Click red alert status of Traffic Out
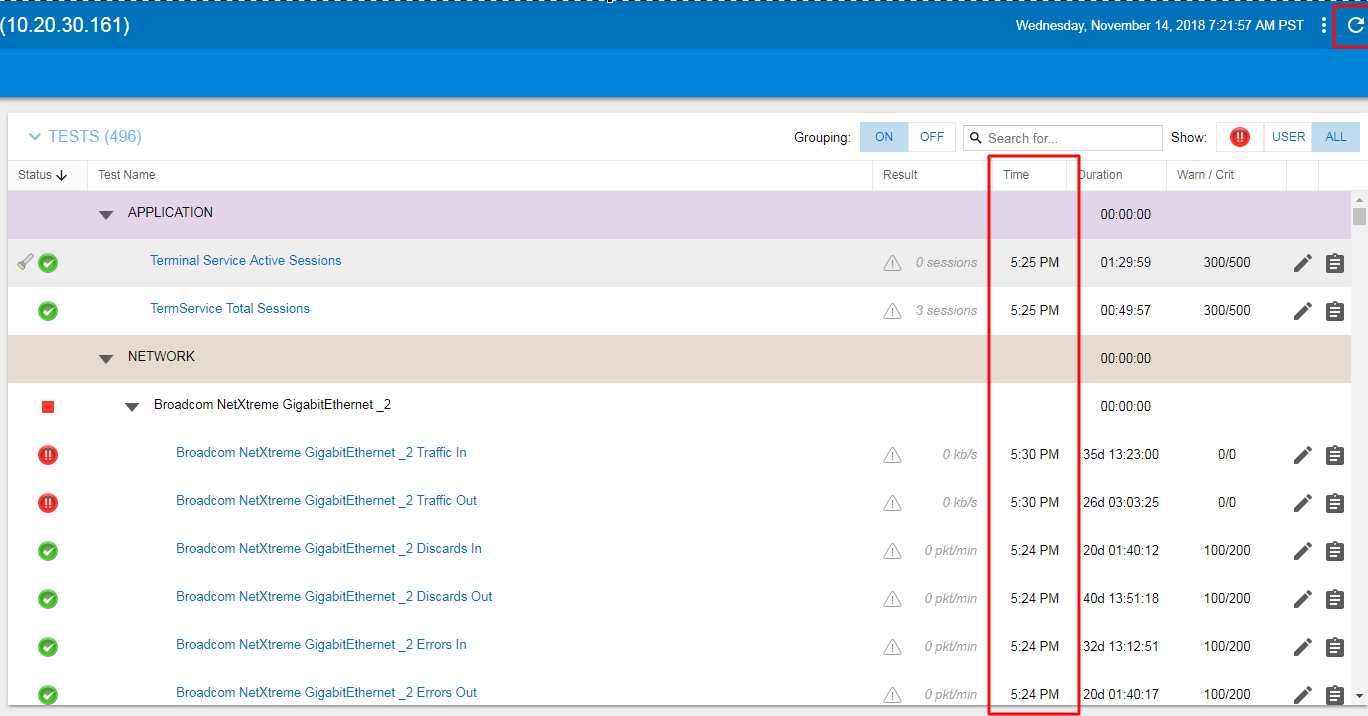This screenshot has height=716, width=1368. coord(48,503)
